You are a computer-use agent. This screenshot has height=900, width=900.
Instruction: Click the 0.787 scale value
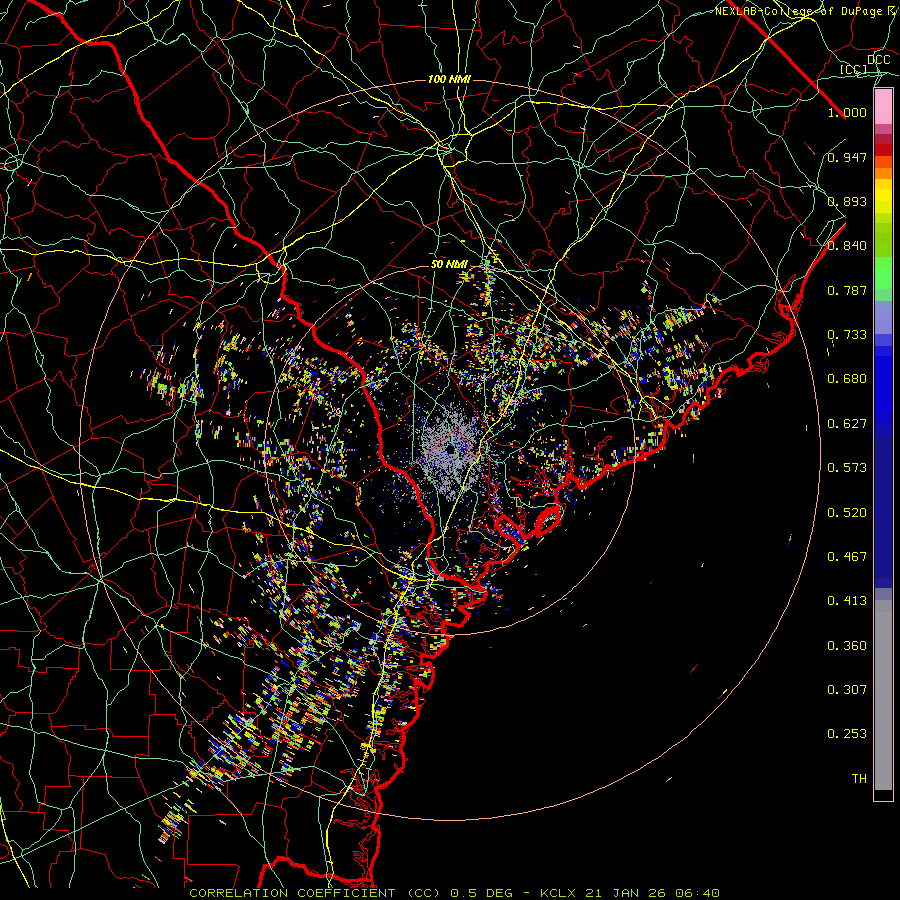(847, 290)
